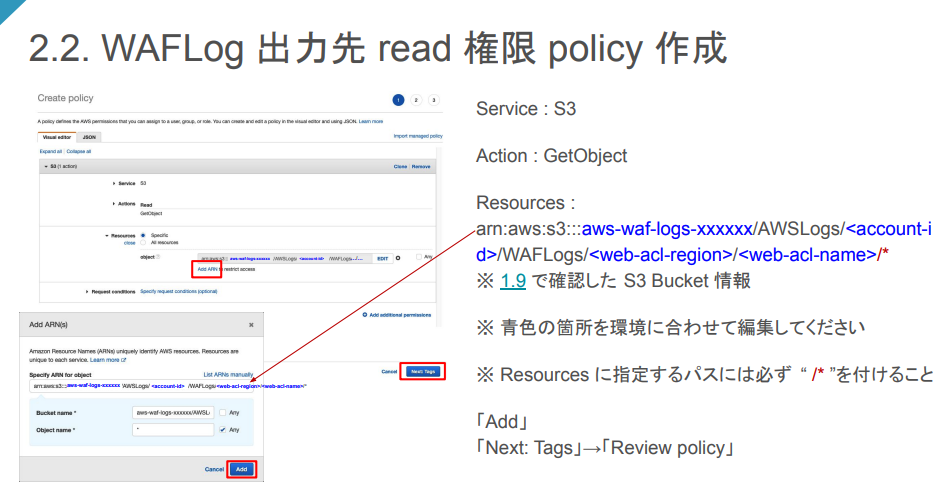Screen dimensions: 937x491
Task: Open Learn more link in the policy description
Action: tap(370, 121)
